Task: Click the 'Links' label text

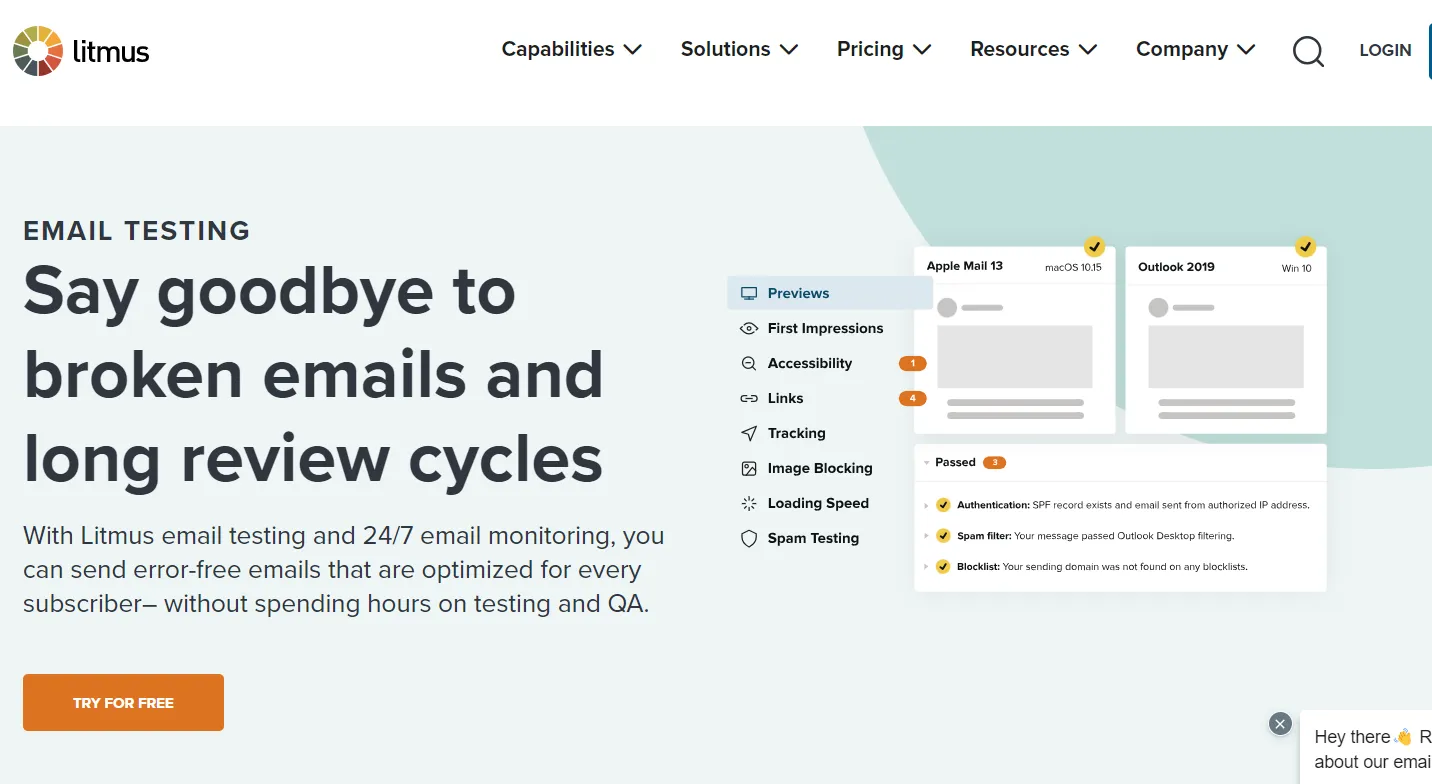Action: click(785, 398)
